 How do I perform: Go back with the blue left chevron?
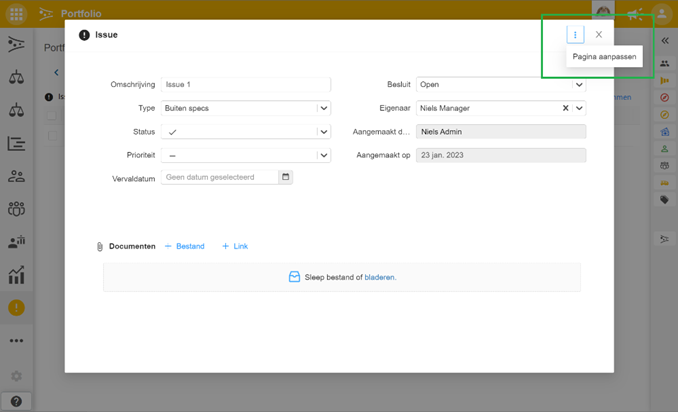click(x=56, y=72)
